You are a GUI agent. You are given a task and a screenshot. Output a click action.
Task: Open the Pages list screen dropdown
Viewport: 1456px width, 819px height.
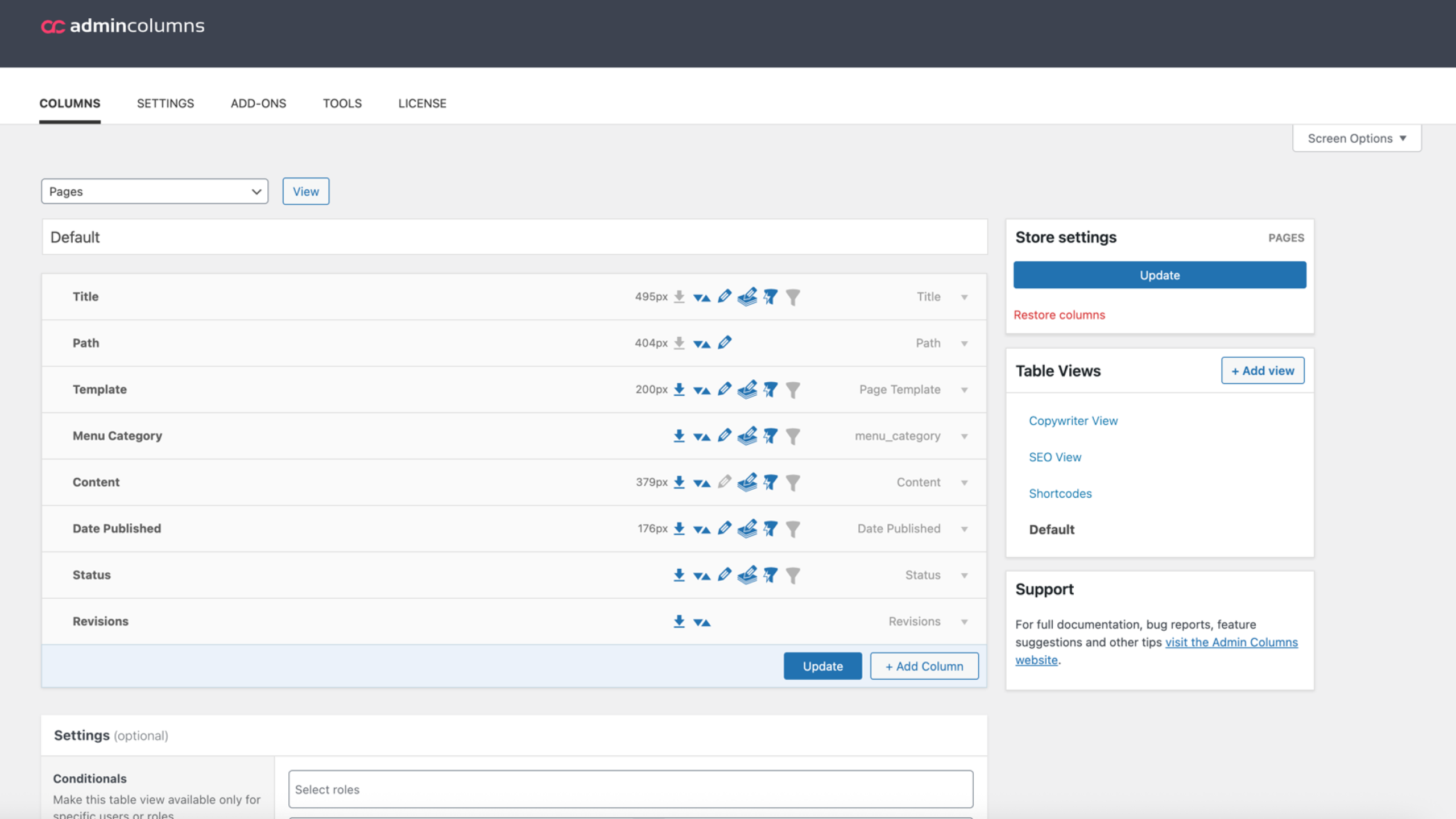[x=154, y=191]
